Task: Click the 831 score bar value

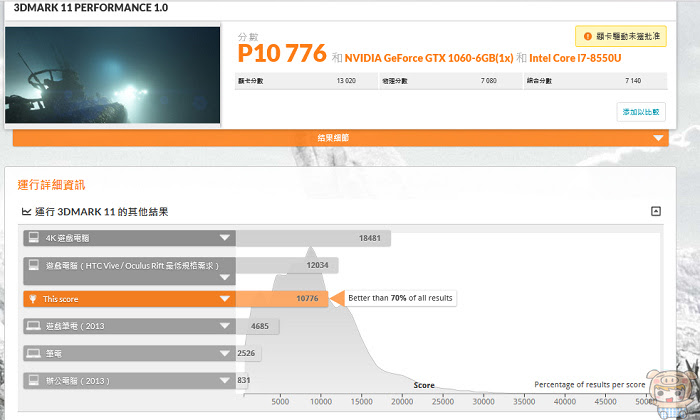Action: (x=244, y=380)
